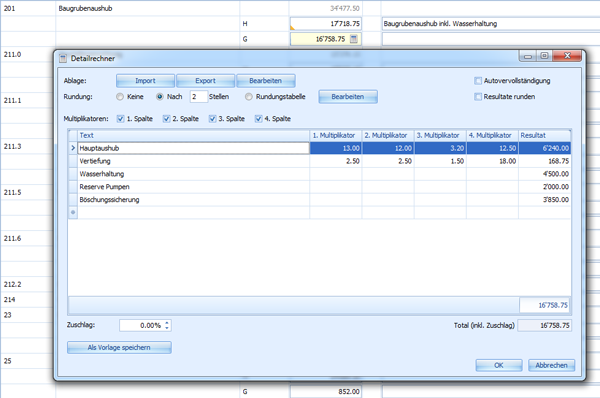Screen dimensions: 600x398
Task: Tick the Resultate runden checkbox
Action: [x=478, y=97]
